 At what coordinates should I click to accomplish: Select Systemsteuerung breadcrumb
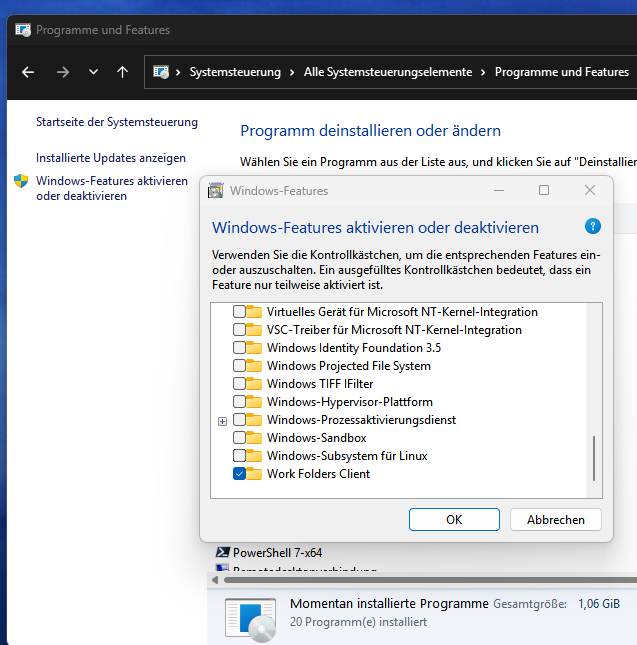(235, 72)
